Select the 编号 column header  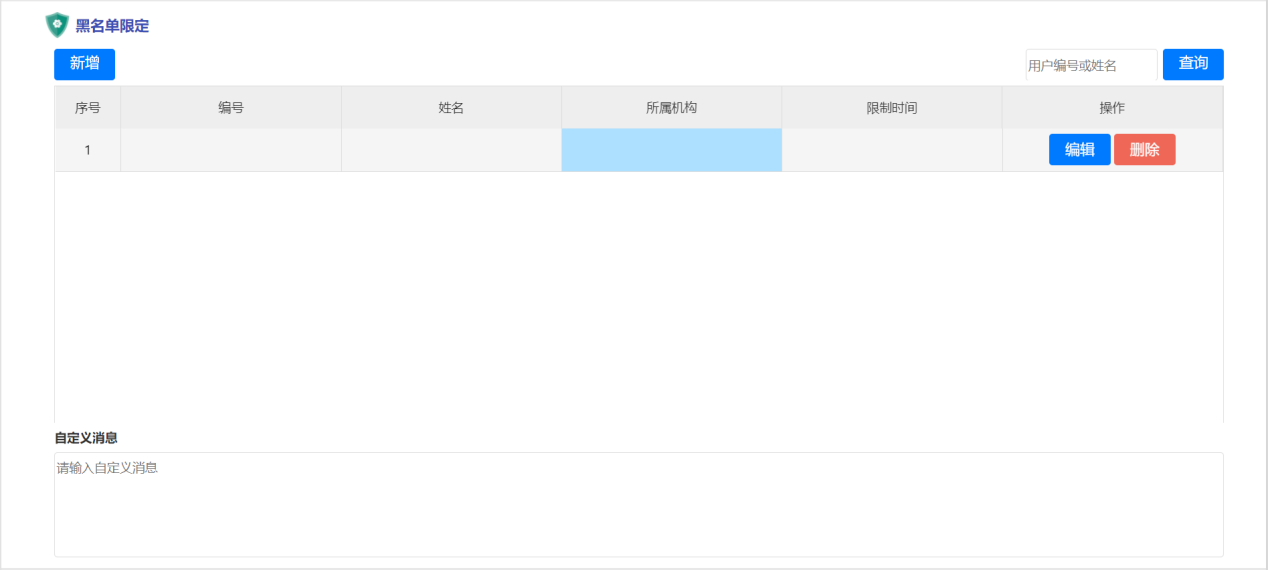click(x=231, y=108)
